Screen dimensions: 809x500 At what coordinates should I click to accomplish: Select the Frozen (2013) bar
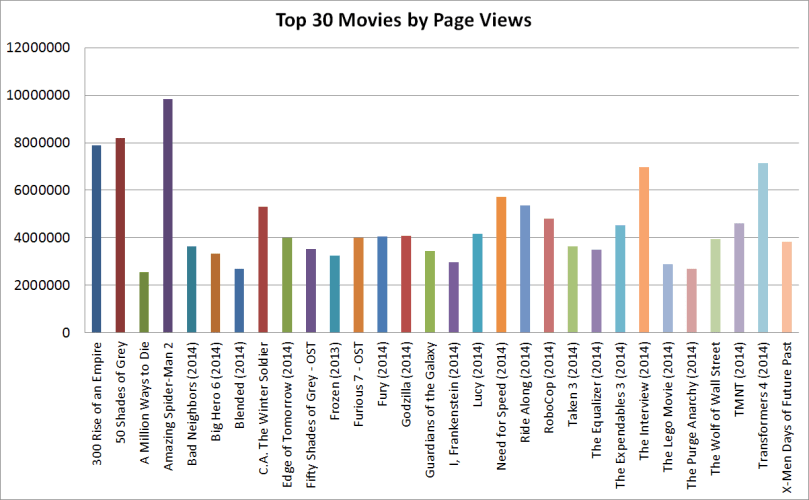(x=334, y=294)
